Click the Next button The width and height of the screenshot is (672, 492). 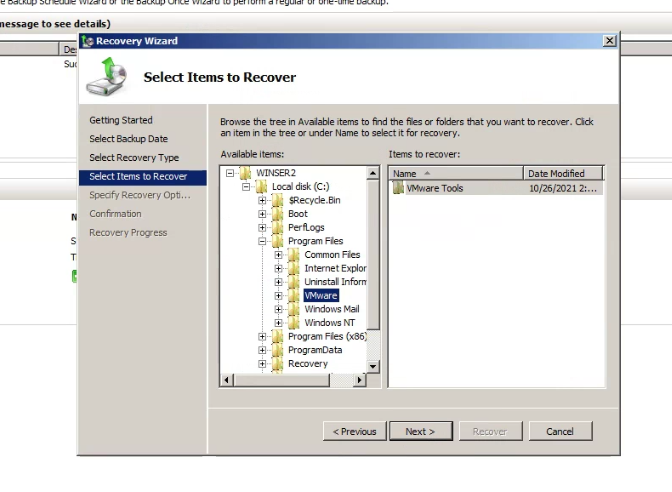421,431
